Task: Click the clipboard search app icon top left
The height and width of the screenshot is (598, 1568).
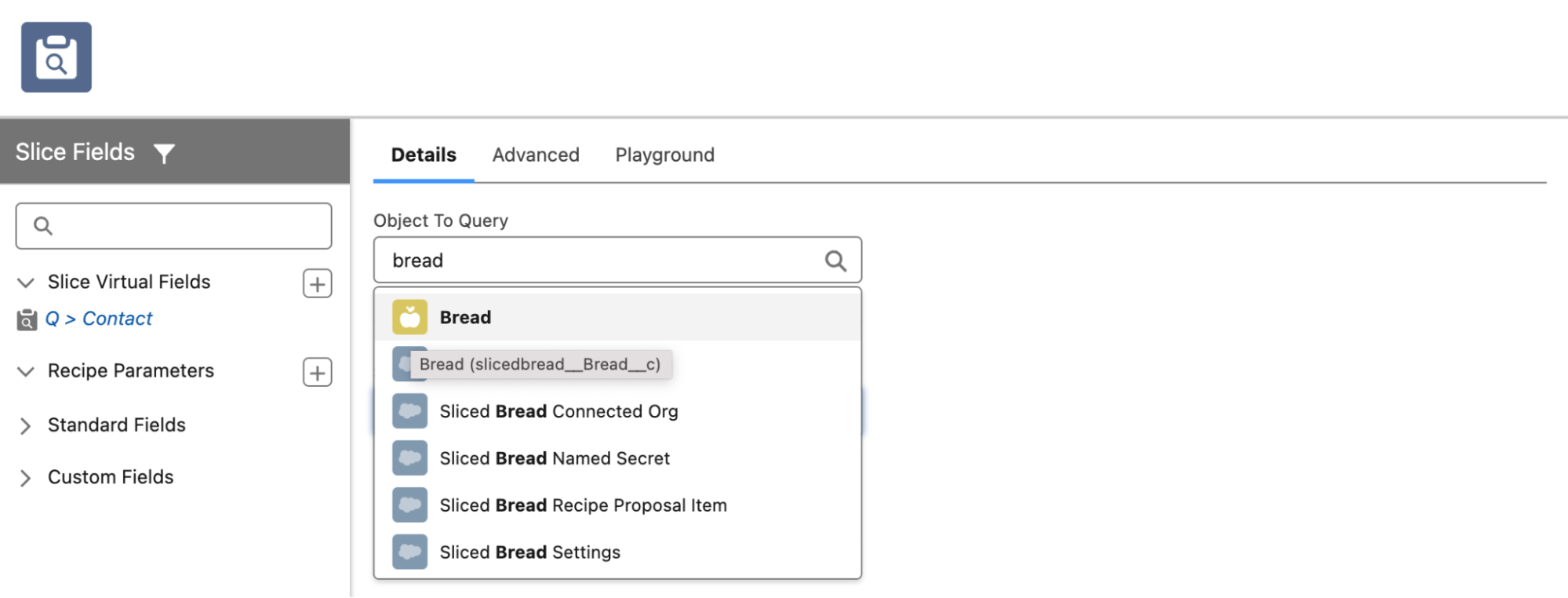Action: coord(56,56)
